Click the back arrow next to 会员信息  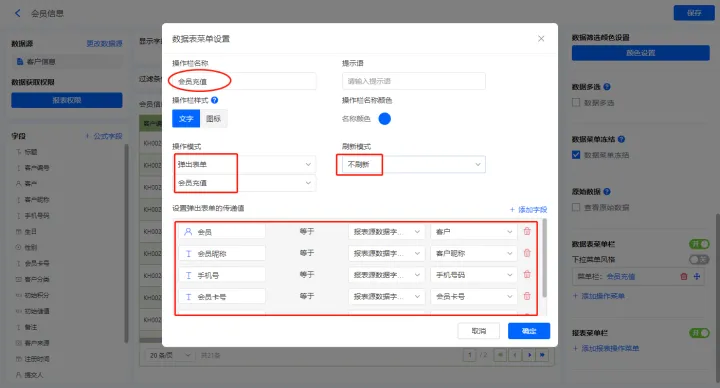[17, 13]
